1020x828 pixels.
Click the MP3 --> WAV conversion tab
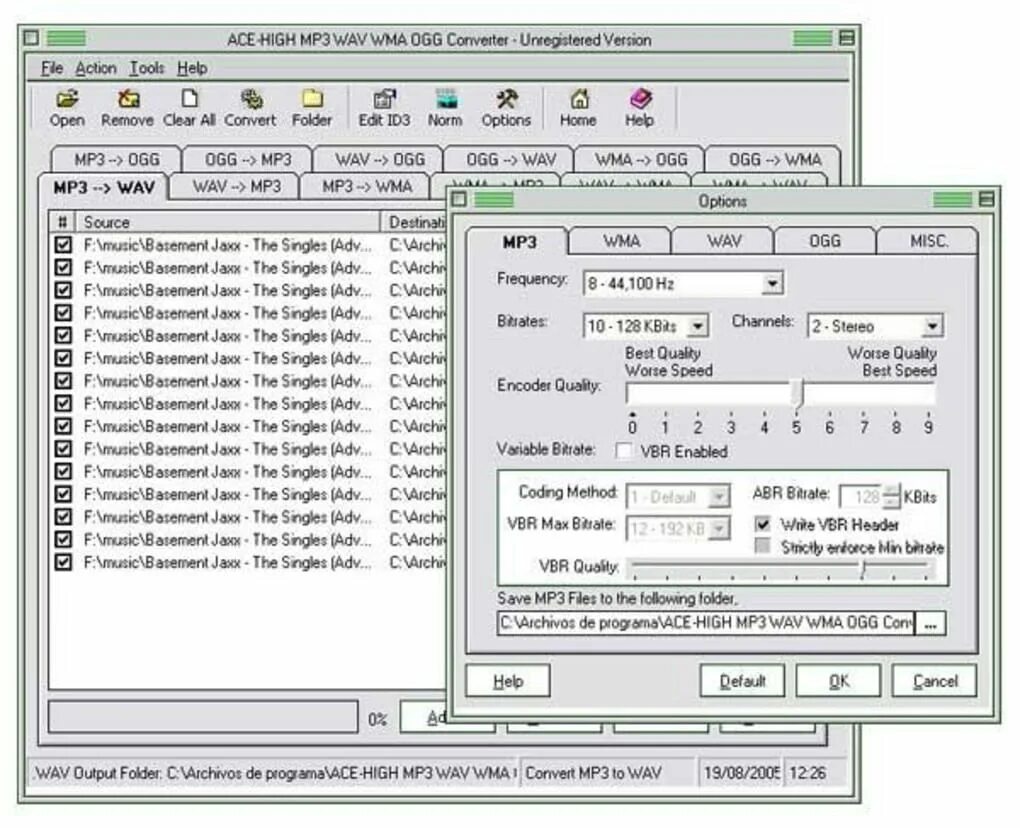(104, 187)
